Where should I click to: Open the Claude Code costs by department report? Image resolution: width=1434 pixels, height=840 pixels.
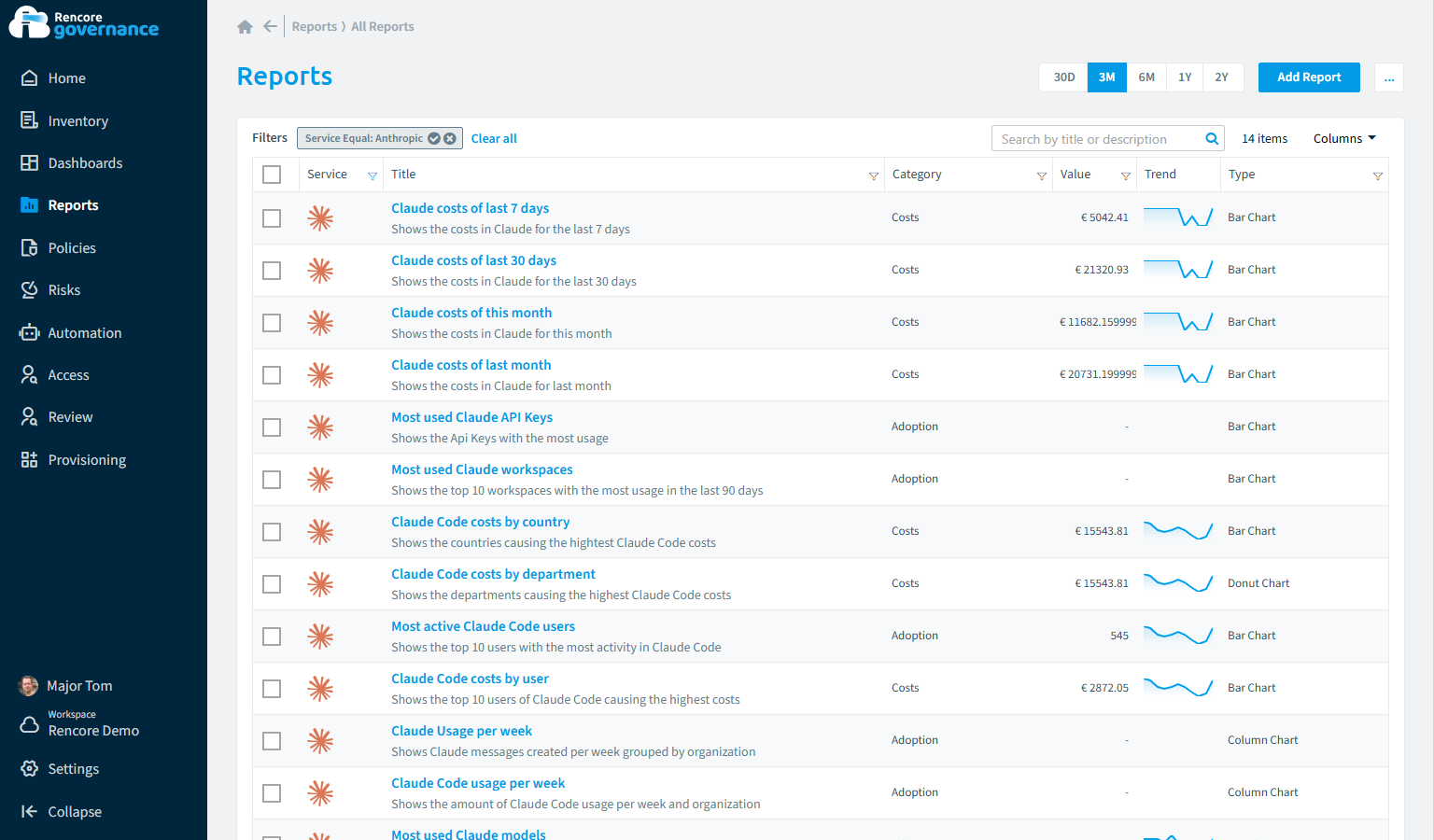[493, 575]
